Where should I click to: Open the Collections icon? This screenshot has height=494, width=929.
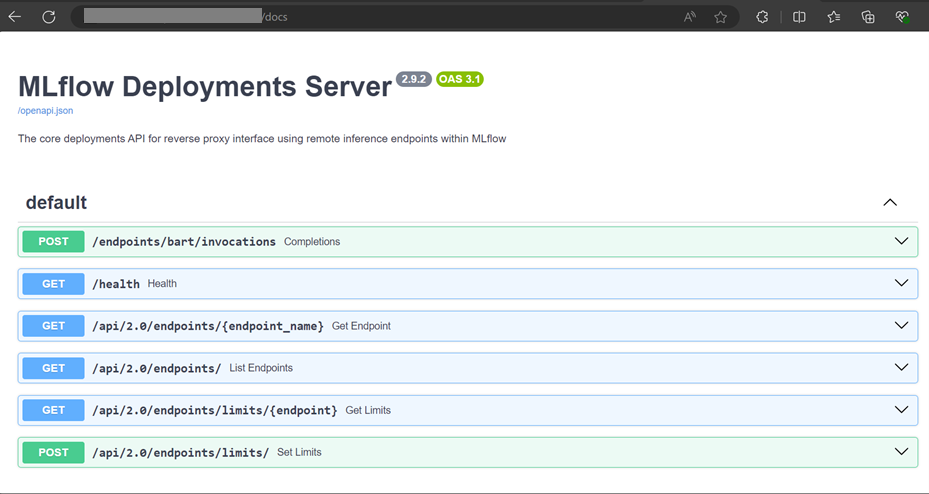[x=868, y=17]
